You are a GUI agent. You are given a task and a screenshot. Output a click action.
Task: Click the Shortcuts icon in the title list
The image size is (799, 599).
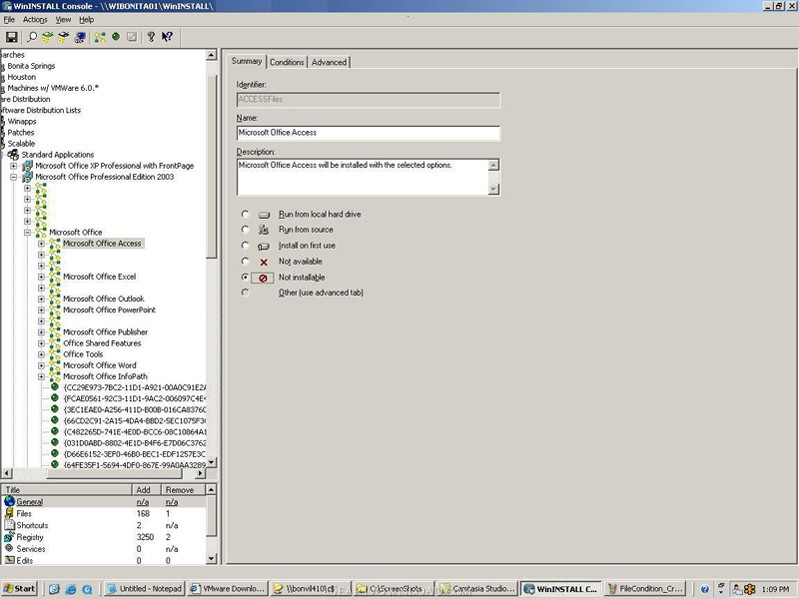pos(9,525)
